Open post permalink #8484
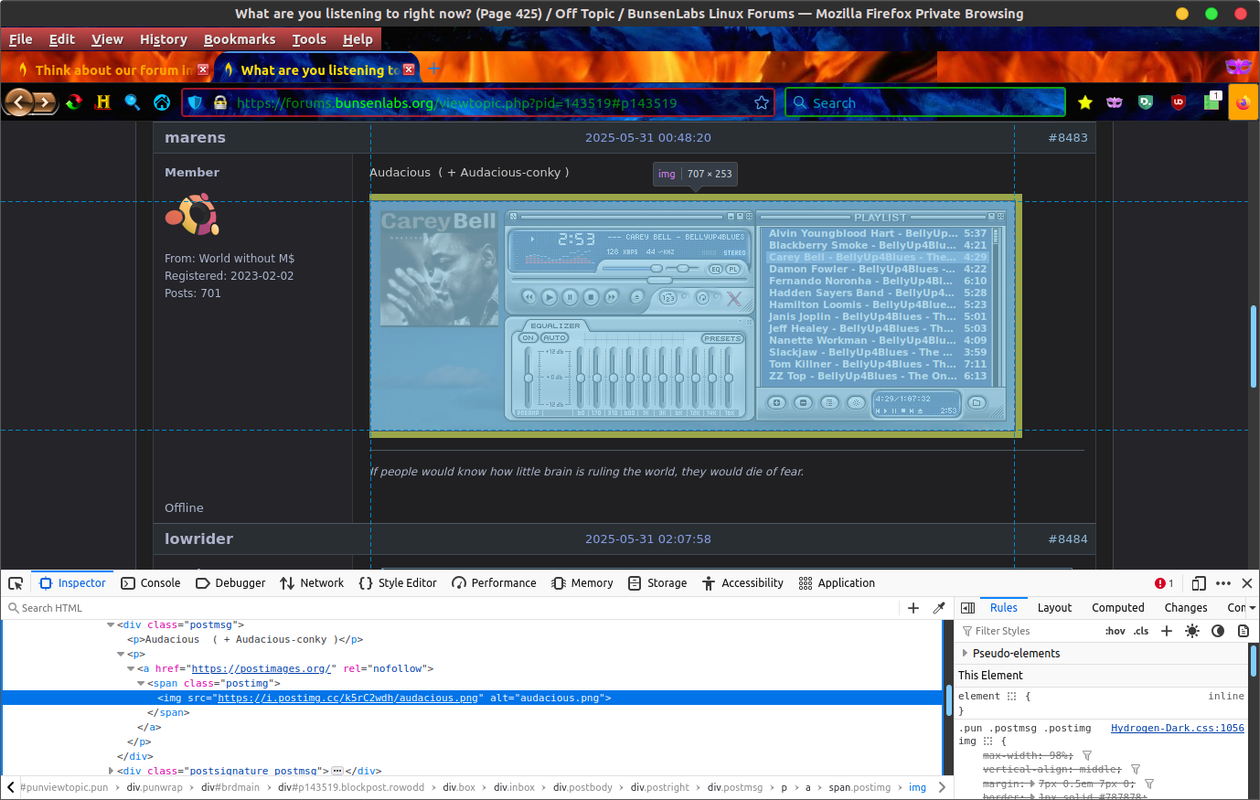 click(x=1067, y=538)
